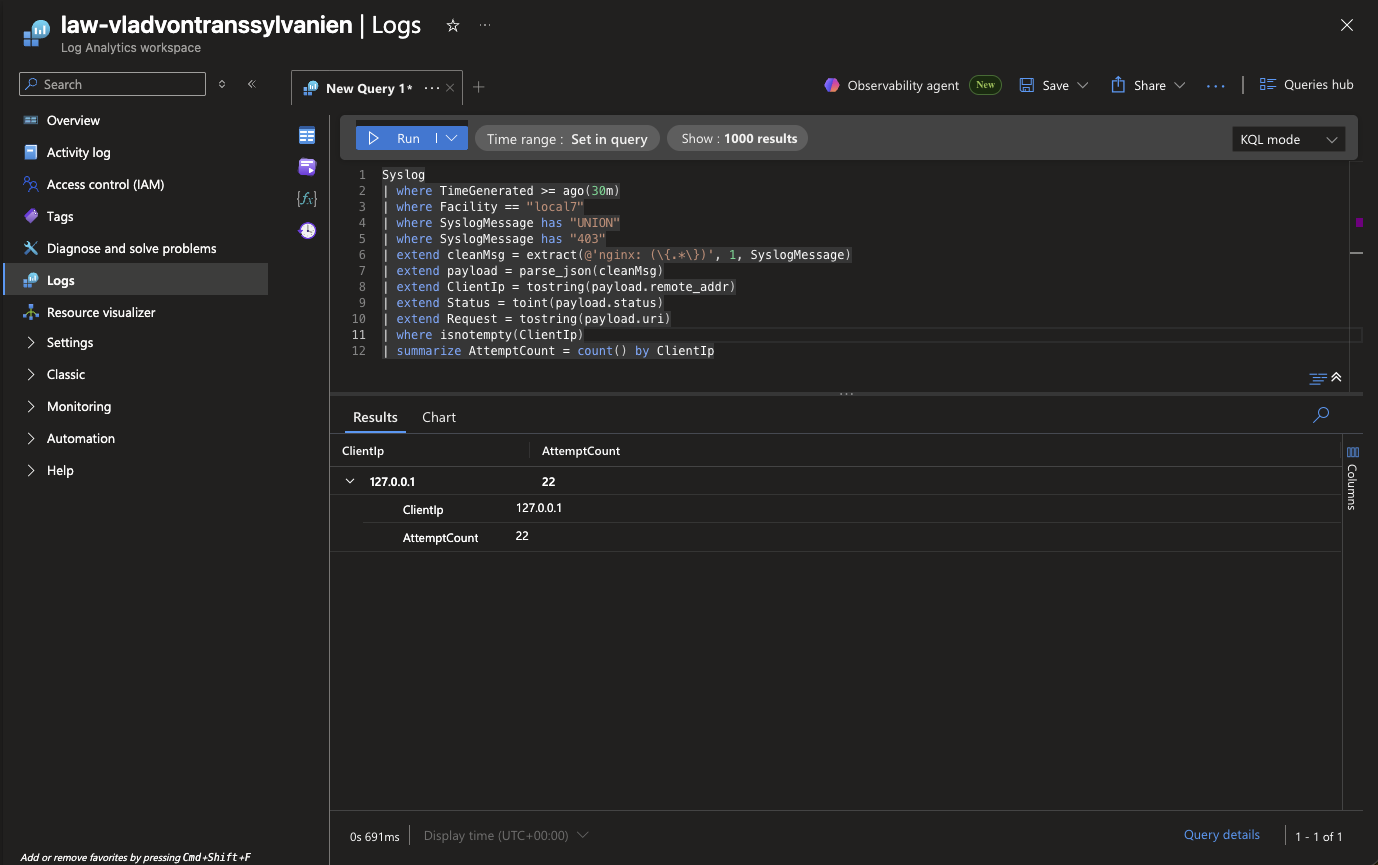1378x865 pixels.
Task: Open the Run button dropdown arrow
Action: tap(452, 139)
